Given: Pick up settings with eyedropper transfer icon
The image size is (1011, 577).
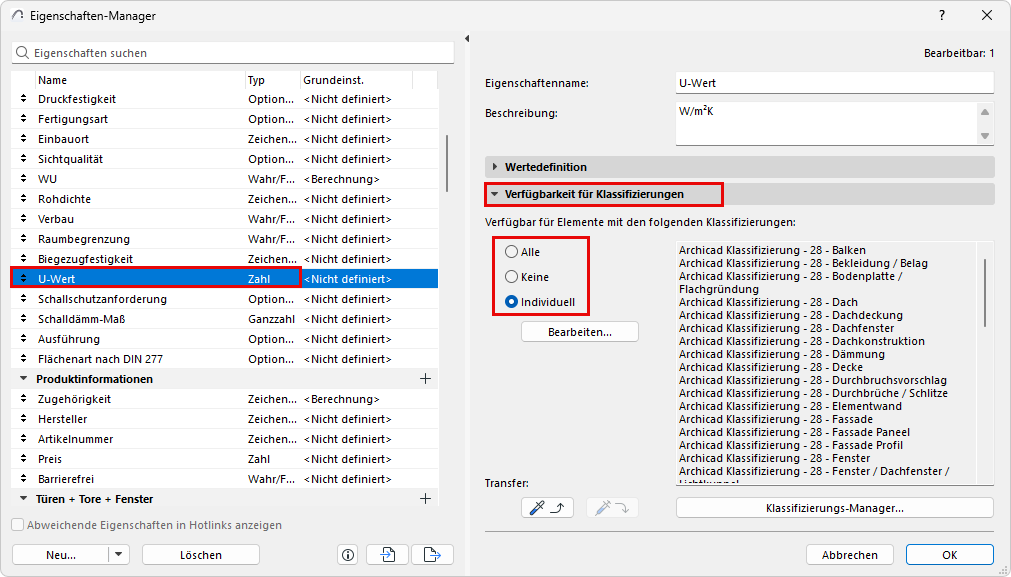Looking at the screenshot, I should click(x=547, y=508).
